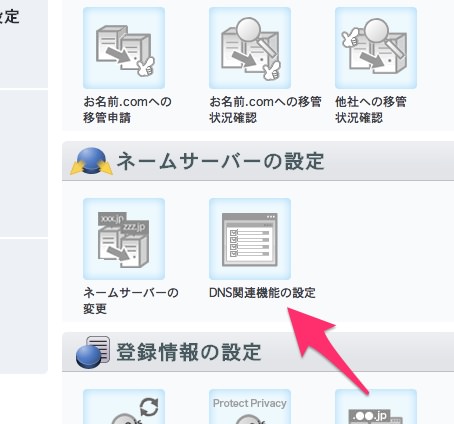Click the 登録情報の設定 section heading

[189, 352]
